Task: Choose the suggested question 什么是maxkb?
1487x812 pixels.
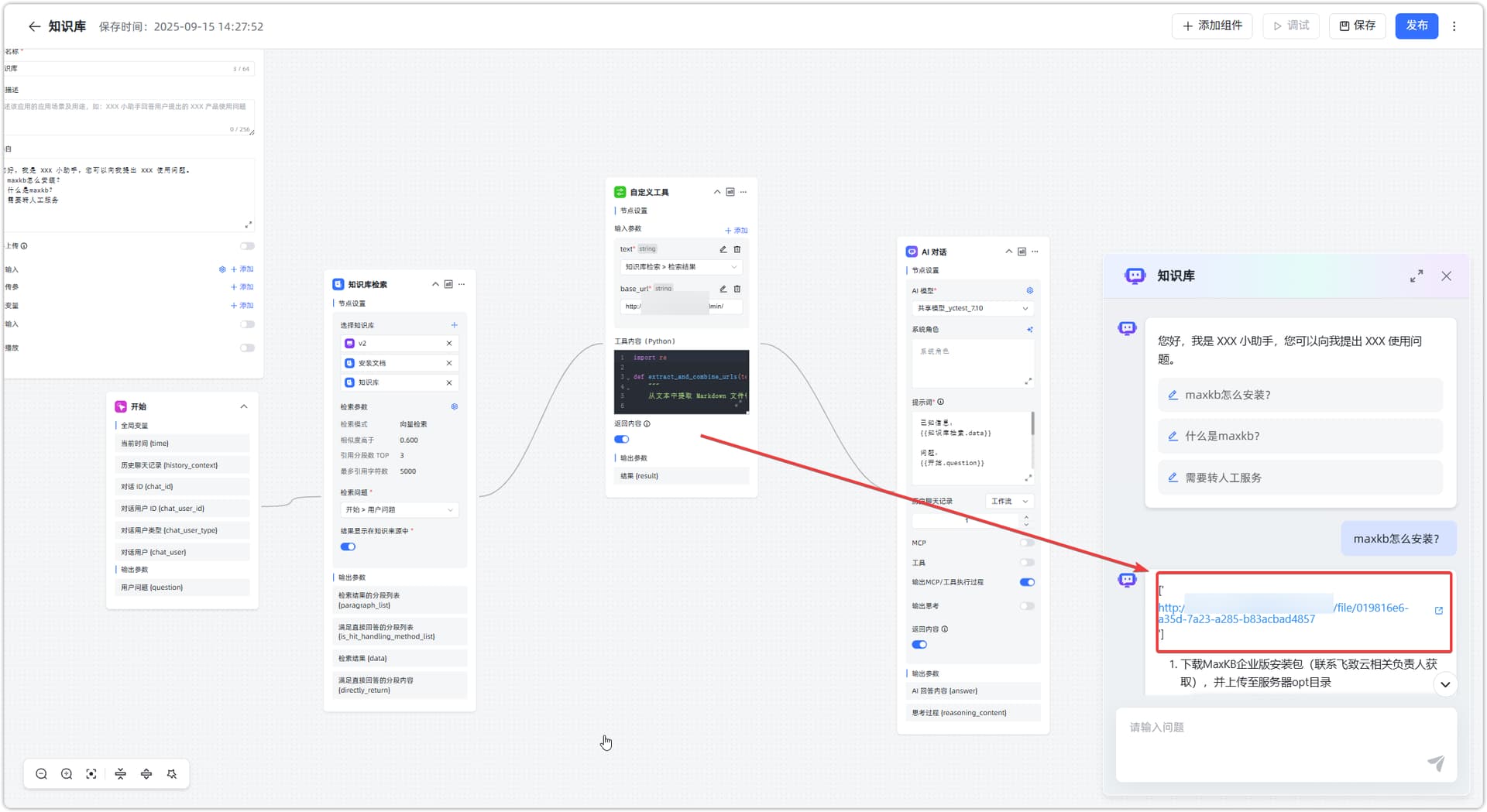Action: (x=1300, y=436)
